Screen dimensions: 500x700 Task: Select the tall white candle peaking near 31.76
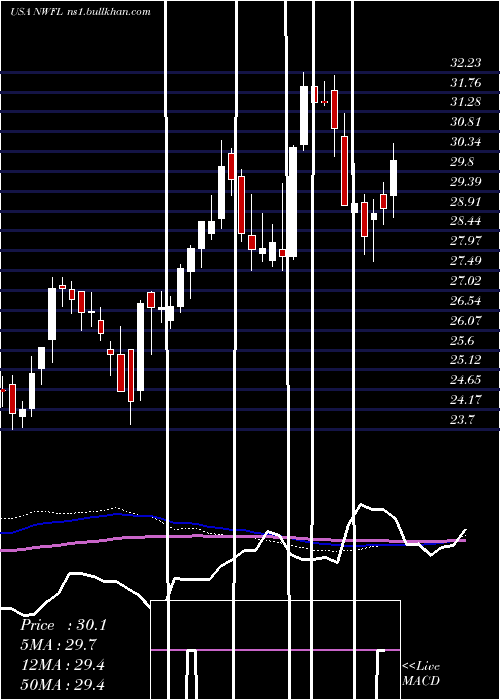click(304, 115)
